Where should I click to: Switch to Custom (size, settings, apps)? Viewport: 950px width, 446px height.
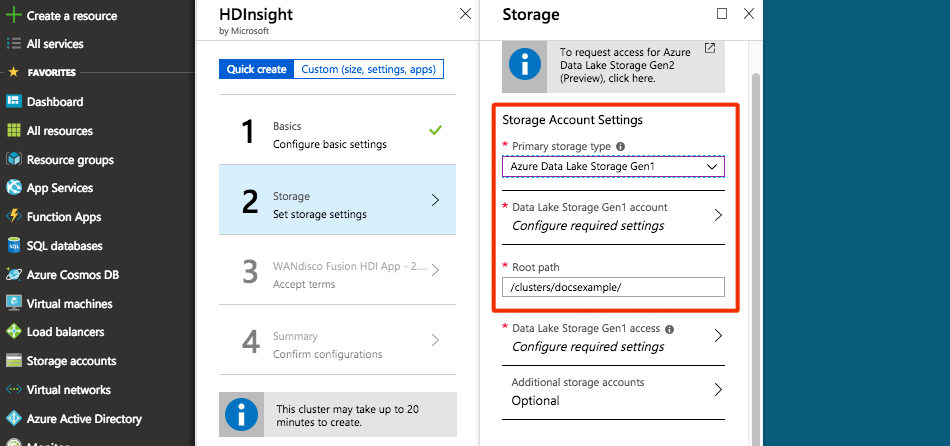[368, 69]
